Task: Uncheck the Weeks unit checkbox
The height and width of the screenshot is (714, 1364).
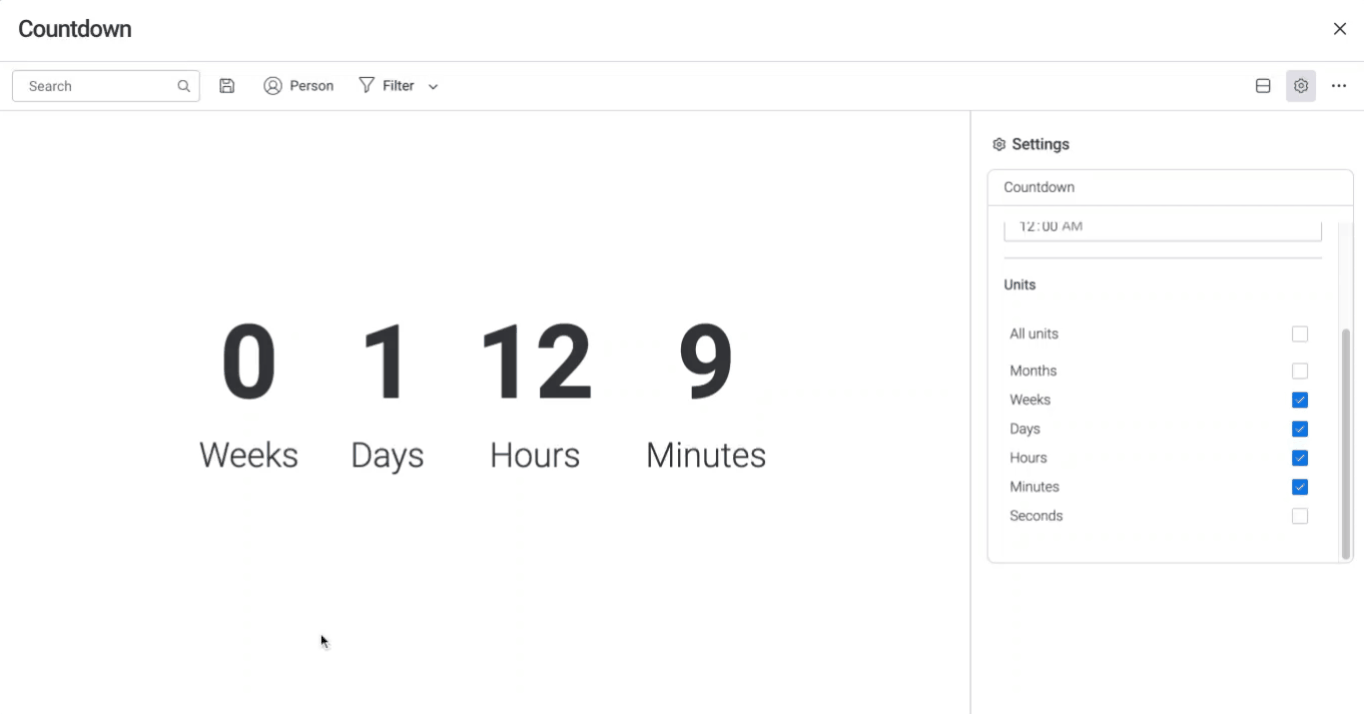Action: click(x=1300, y=400)
